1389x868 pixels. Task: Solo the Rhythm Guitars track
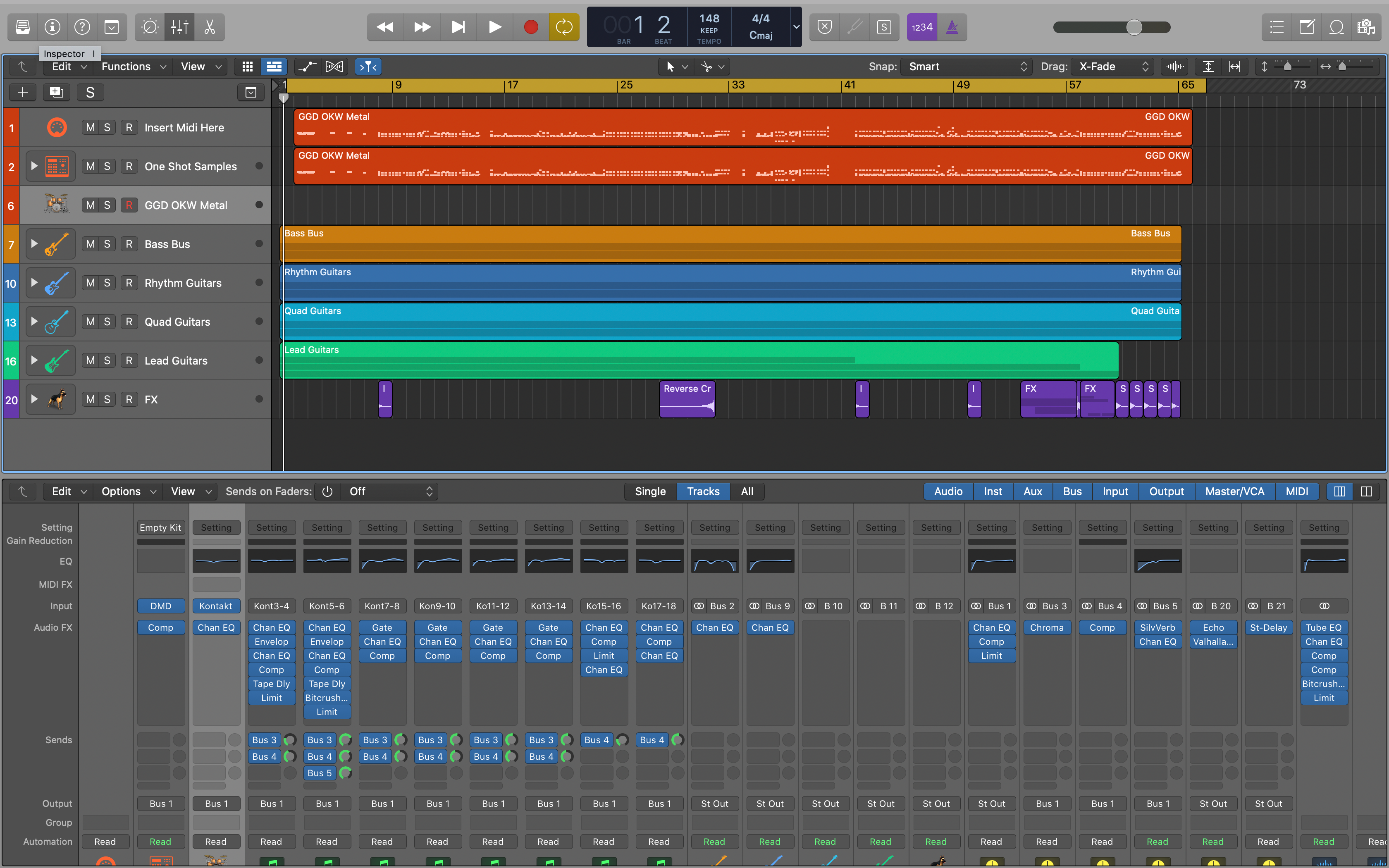(x=107, y=283)
